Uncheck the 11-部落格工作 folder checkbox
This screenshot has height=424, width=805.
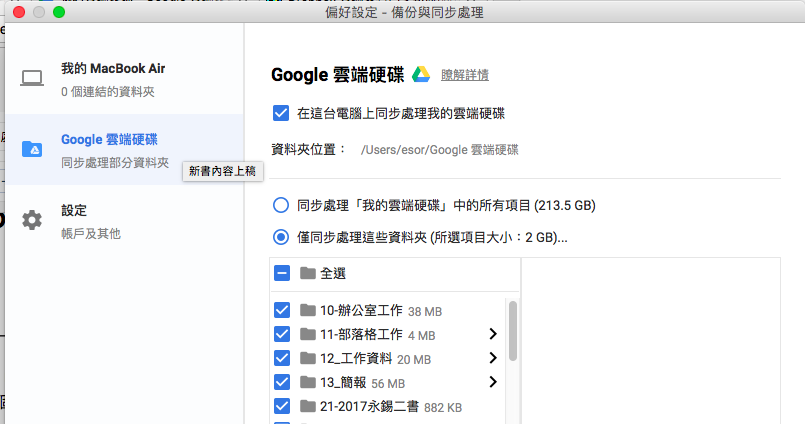pyautogui.click(x=282, y=334)
